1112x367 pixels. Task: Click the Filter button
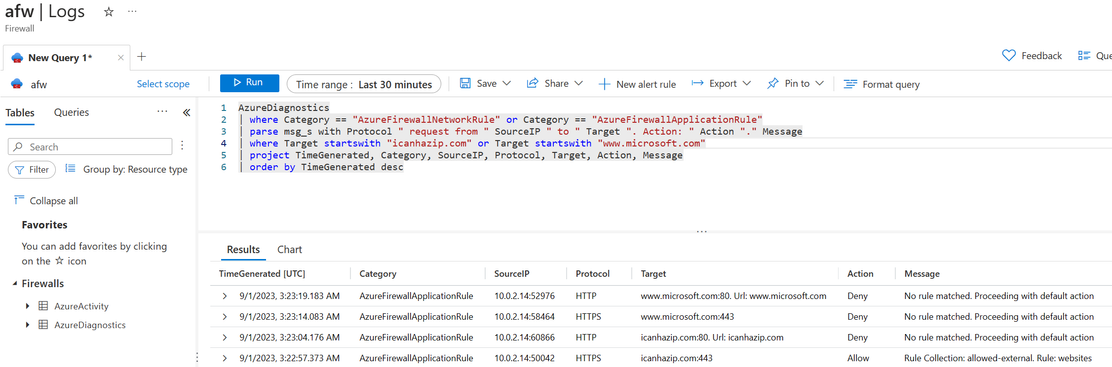coord(33,170)
